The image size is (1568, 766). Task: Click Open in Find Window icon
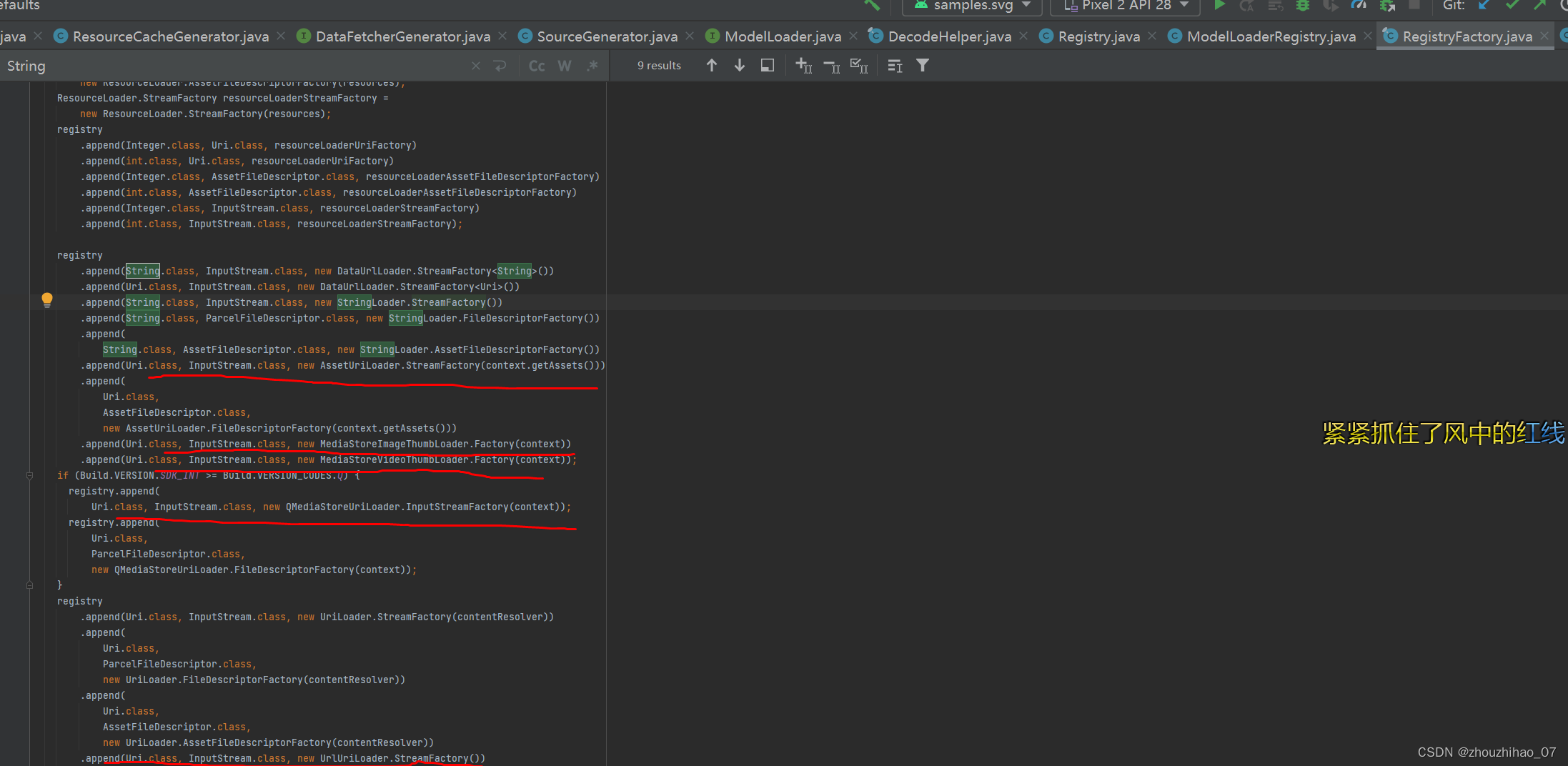click(768, 66)
